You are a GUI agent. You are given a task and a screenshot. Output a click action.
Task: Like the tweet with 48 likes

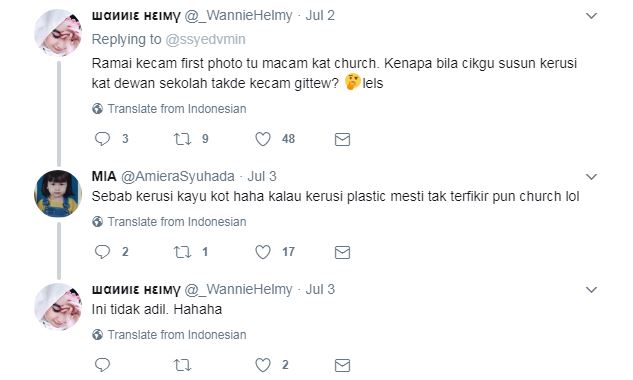click(x=263, y=139)
